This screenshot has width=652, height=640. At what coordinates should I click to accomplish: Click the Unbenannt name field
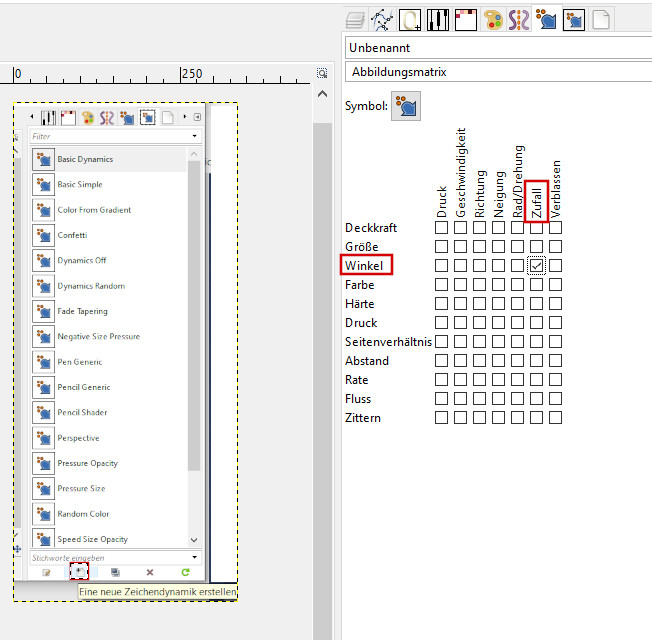[x=497, y=47]
